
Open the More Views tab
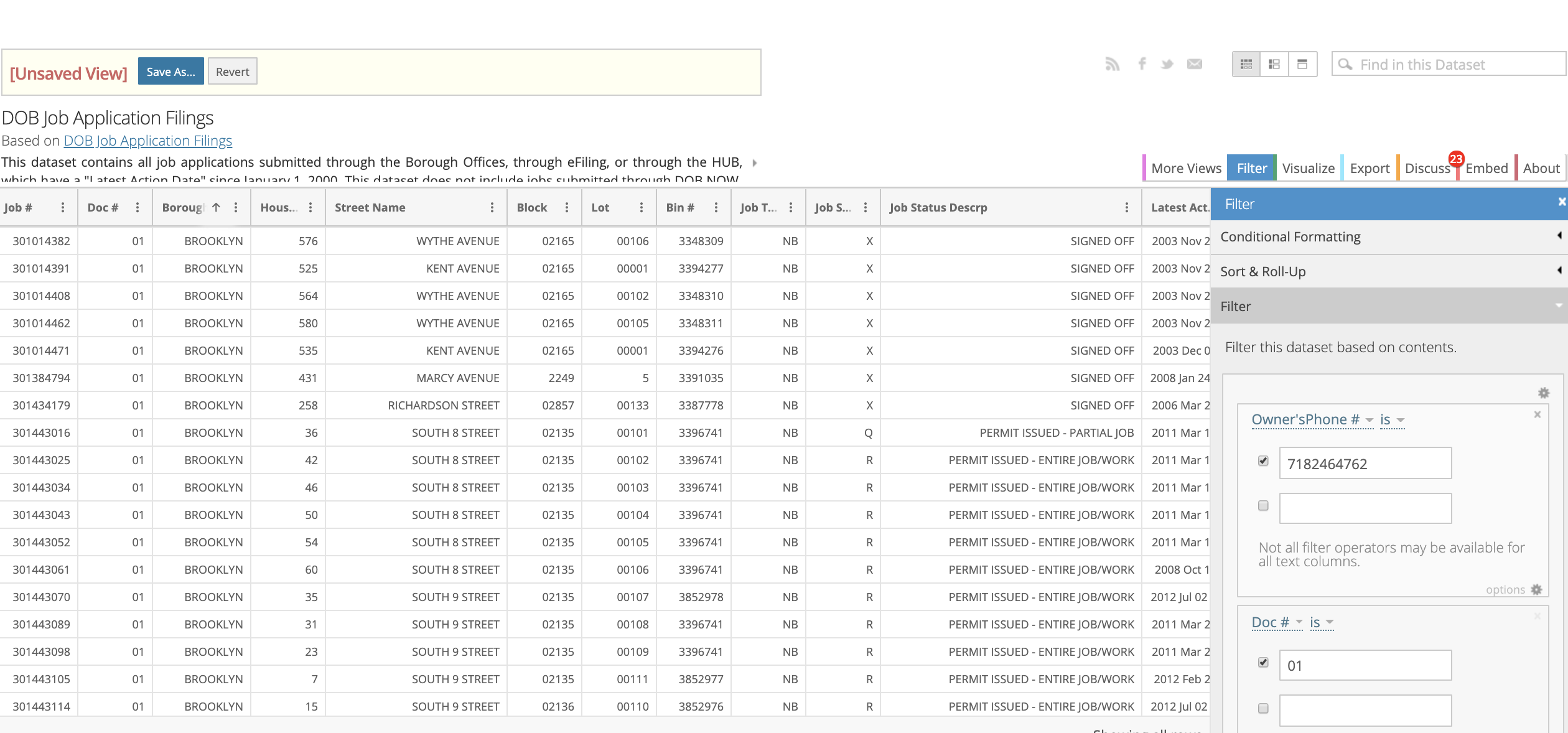coord(1186,168)
